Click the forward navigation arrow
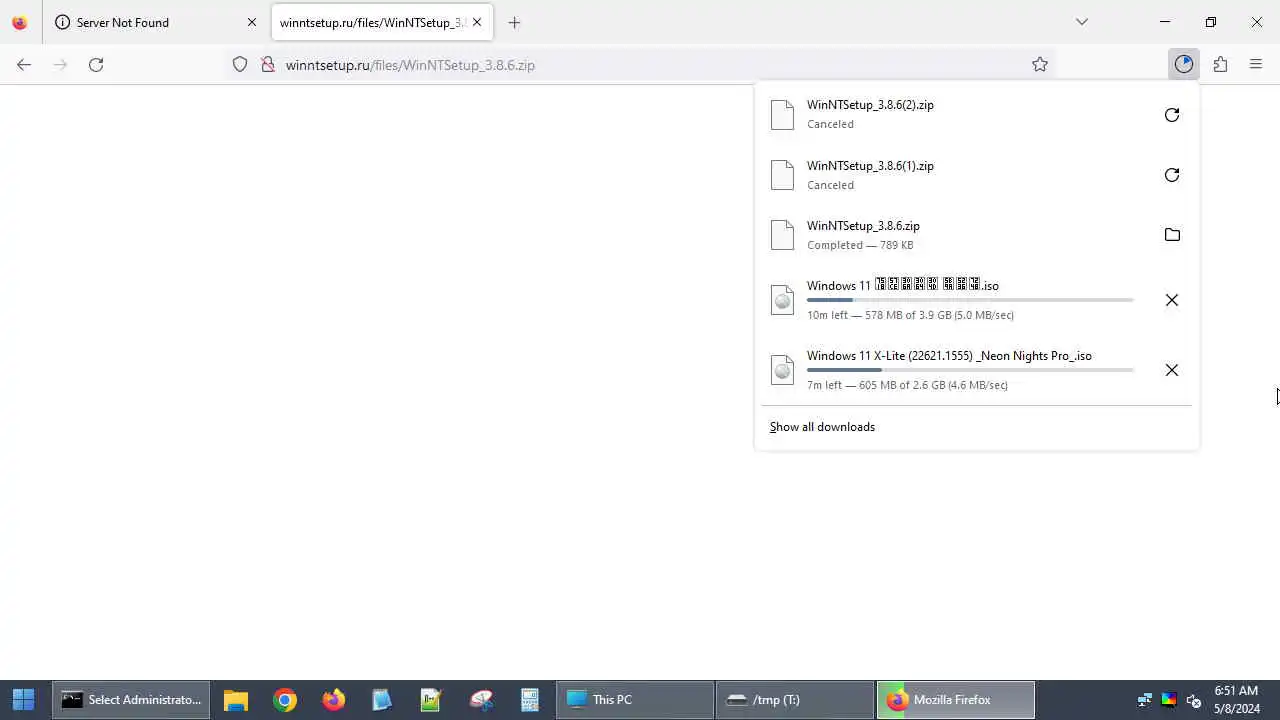1280x720 pixels. click(60, 64)
